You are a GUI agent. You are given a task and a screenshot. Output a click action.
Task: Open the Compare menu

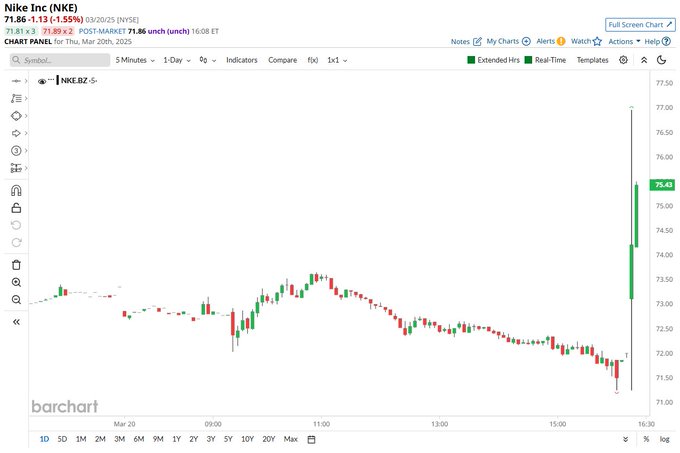[282, 60]
